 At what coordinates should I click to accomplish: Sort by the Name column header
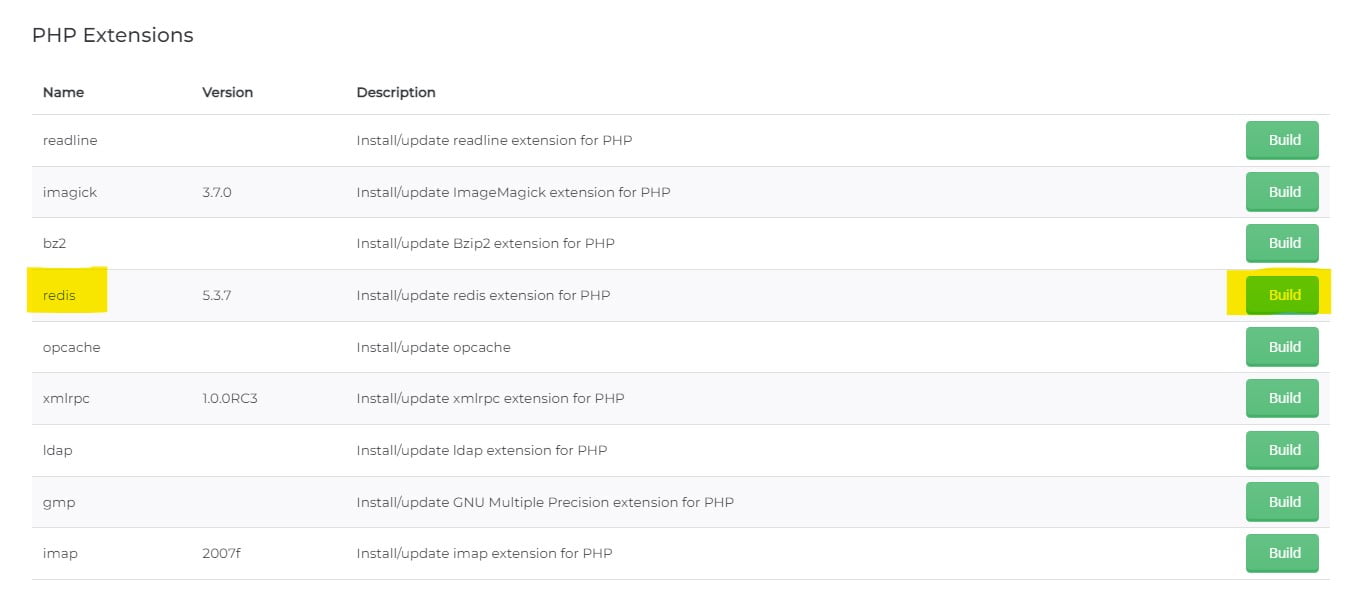(x=63, y=91)
